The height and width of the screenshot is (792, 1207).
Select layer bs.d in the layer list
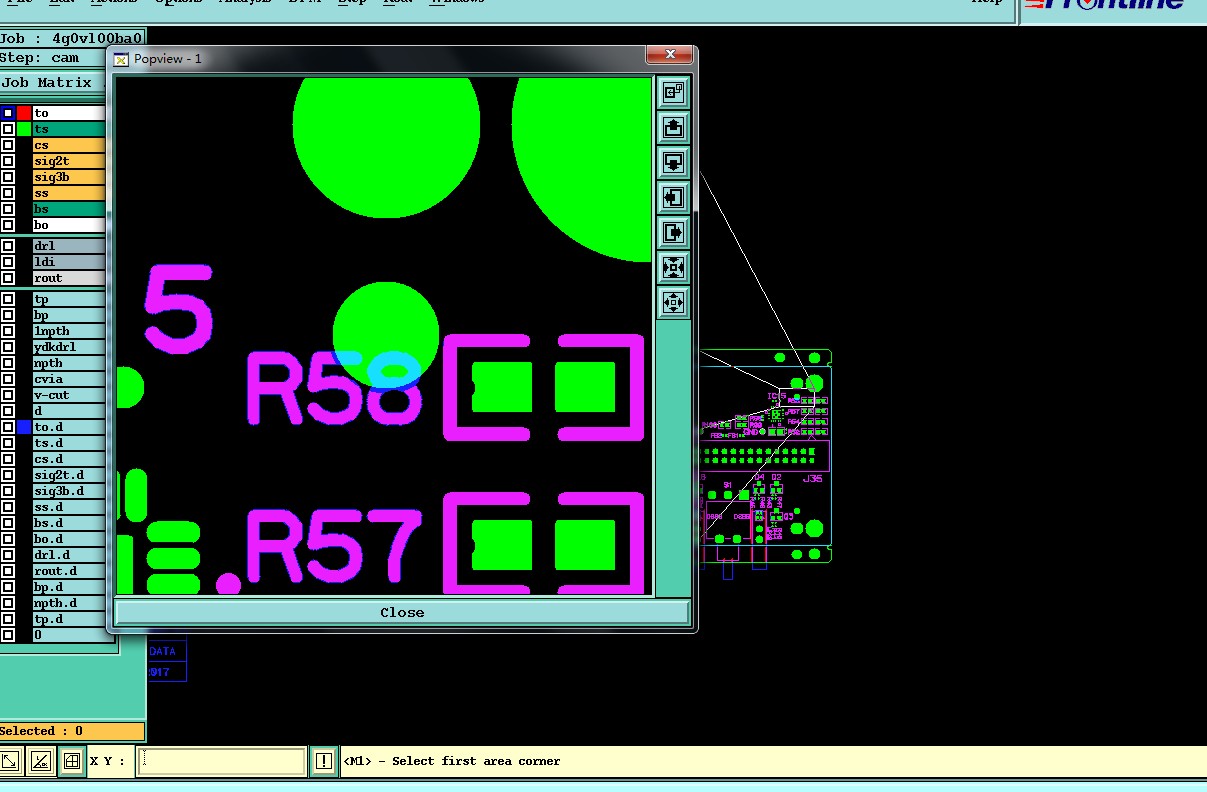(68, 523)
